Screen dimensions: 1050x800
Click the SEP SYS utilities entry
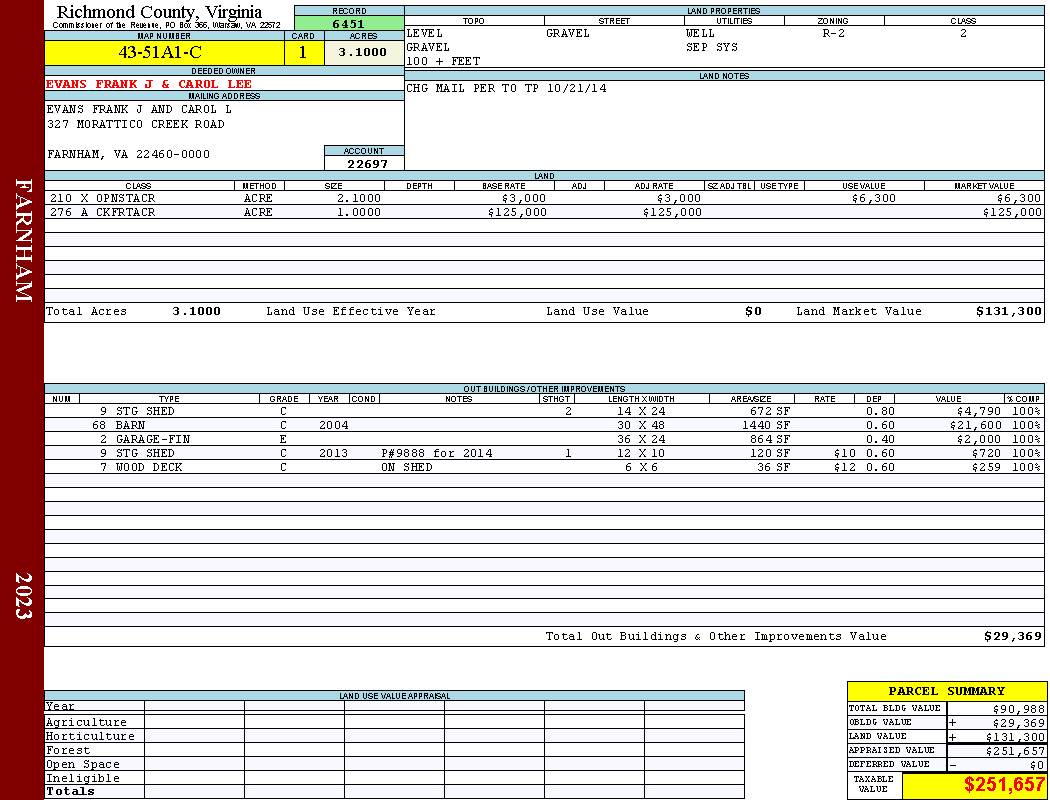coord(711,48)
